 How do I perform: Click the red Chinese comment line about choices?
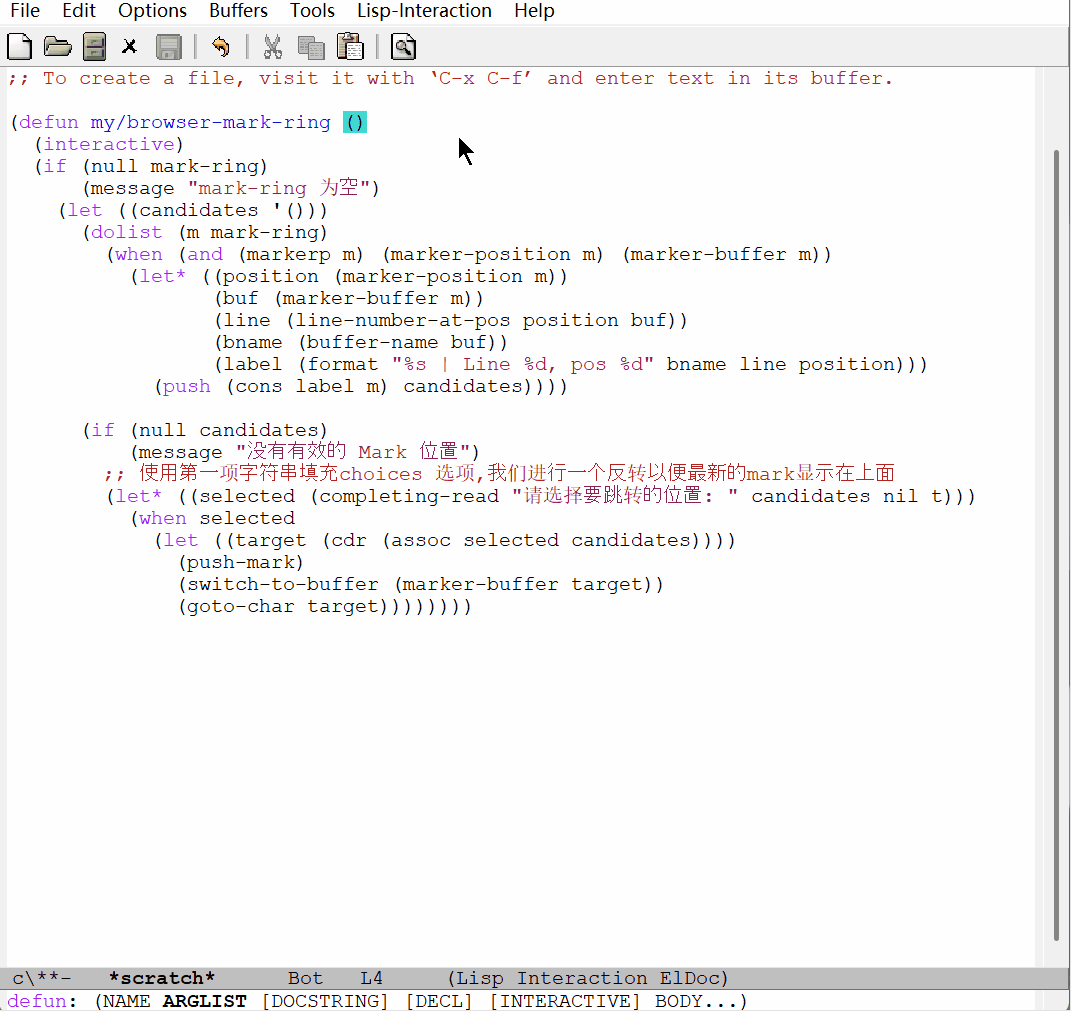click(x=499, y=473)
